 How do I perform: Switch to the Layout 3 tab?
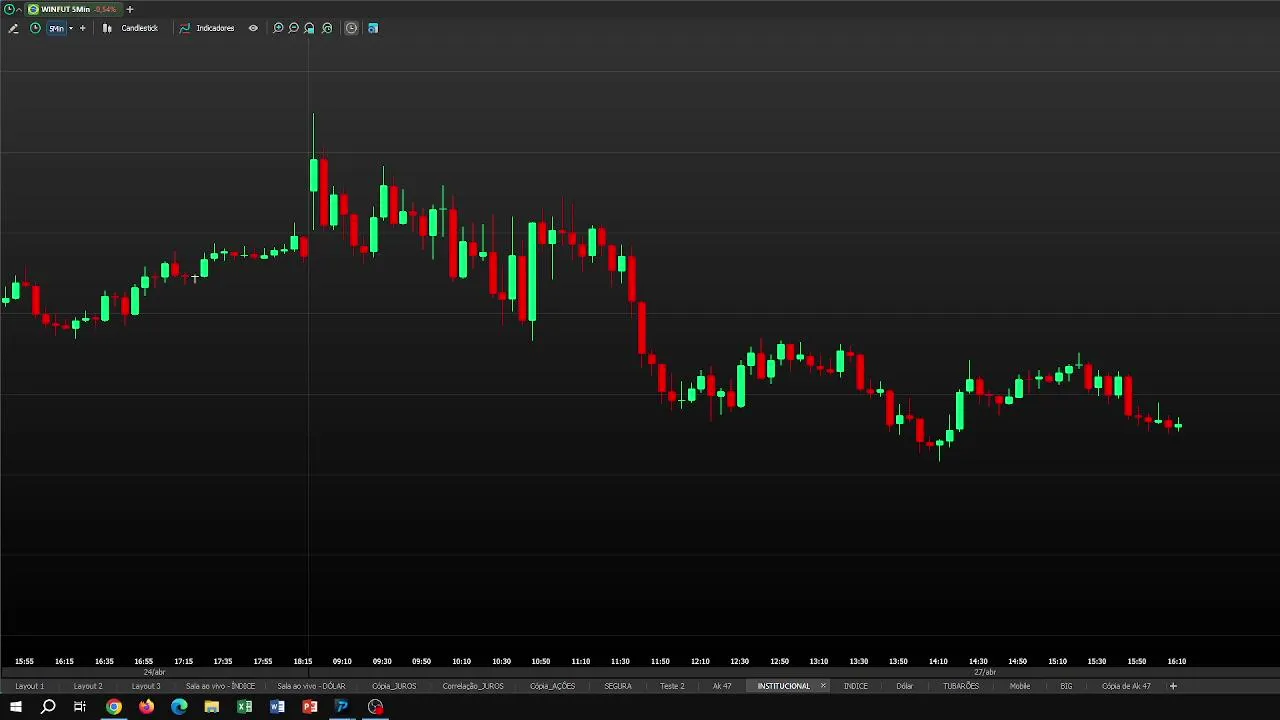pyautogui.click(x=146, y=686)
